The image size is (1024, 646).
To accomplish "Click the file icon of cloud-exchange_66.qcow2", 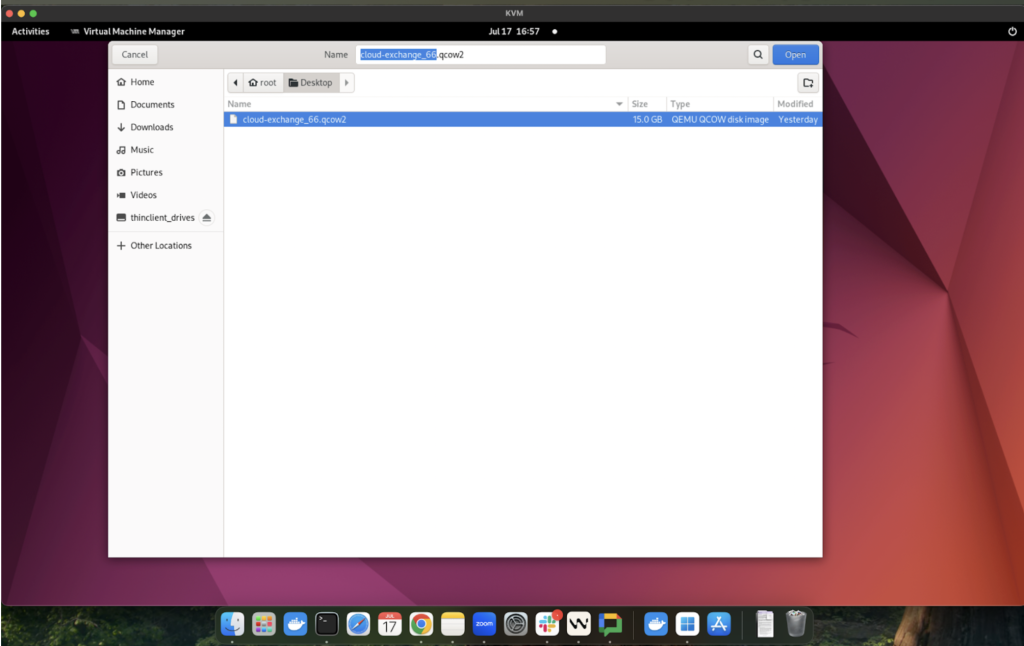I will (x=233, y=120).
